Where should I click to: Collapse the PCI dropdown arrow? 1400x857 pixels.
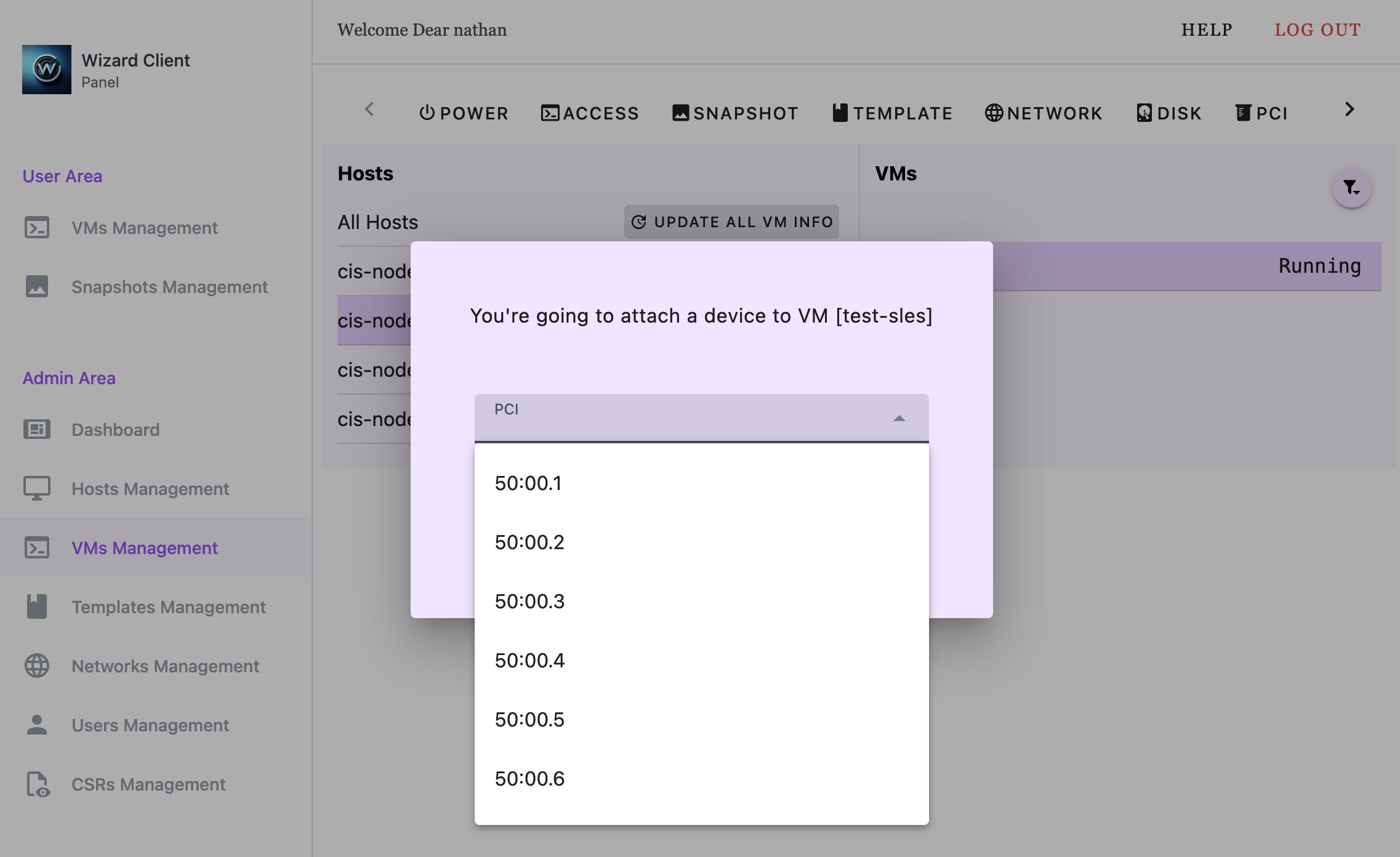point(899,419)
